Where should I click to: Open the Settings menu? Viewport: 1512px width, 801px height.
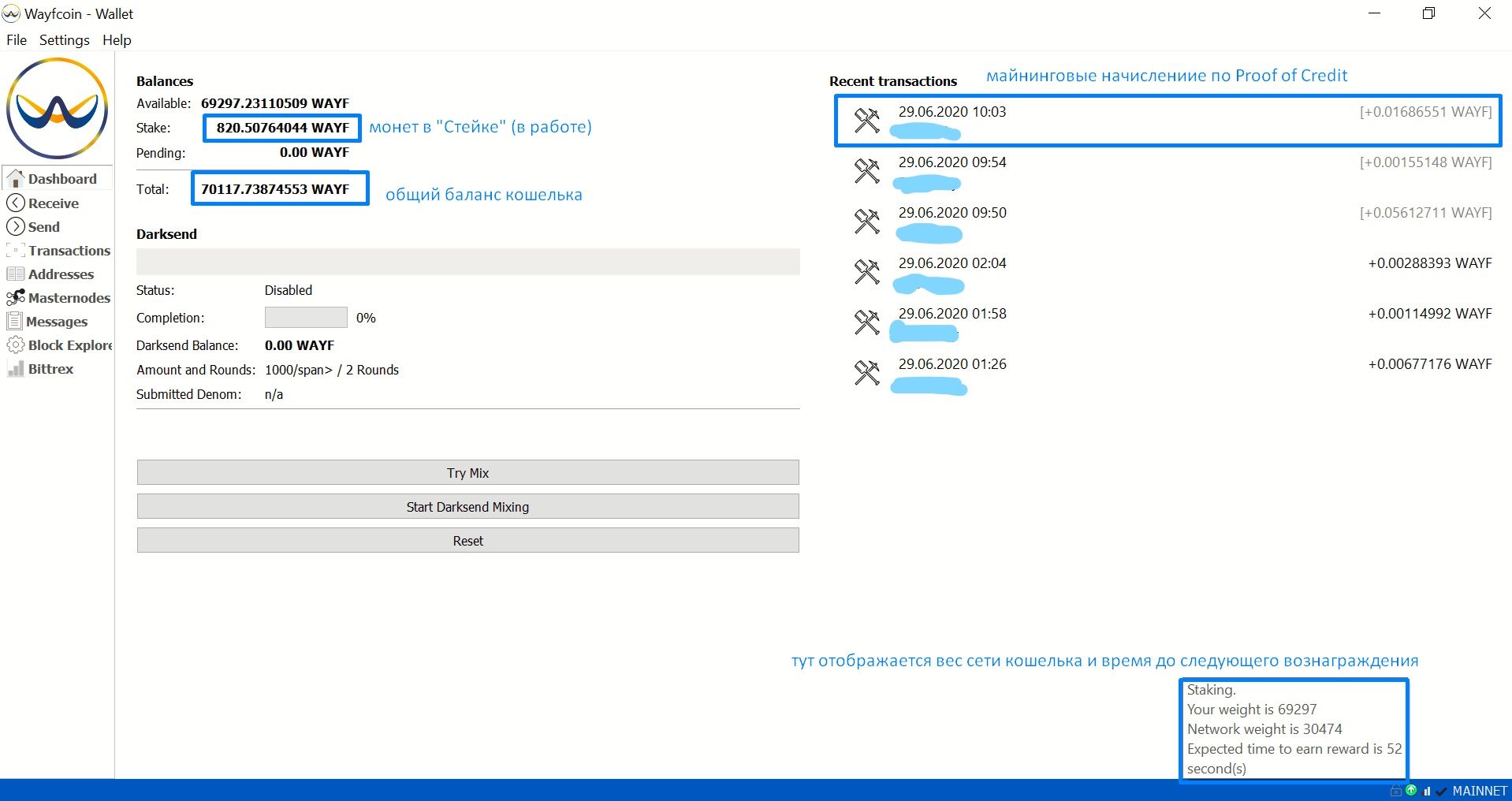(65, 40)
